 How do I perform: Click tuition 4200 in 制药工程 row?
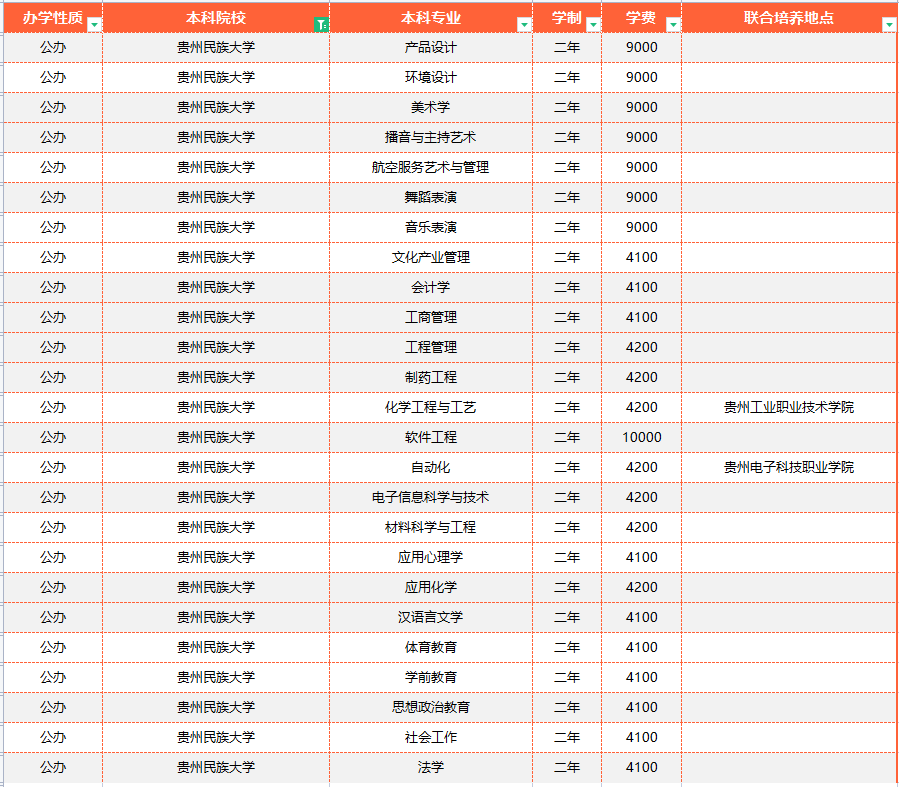click(642, 377)
